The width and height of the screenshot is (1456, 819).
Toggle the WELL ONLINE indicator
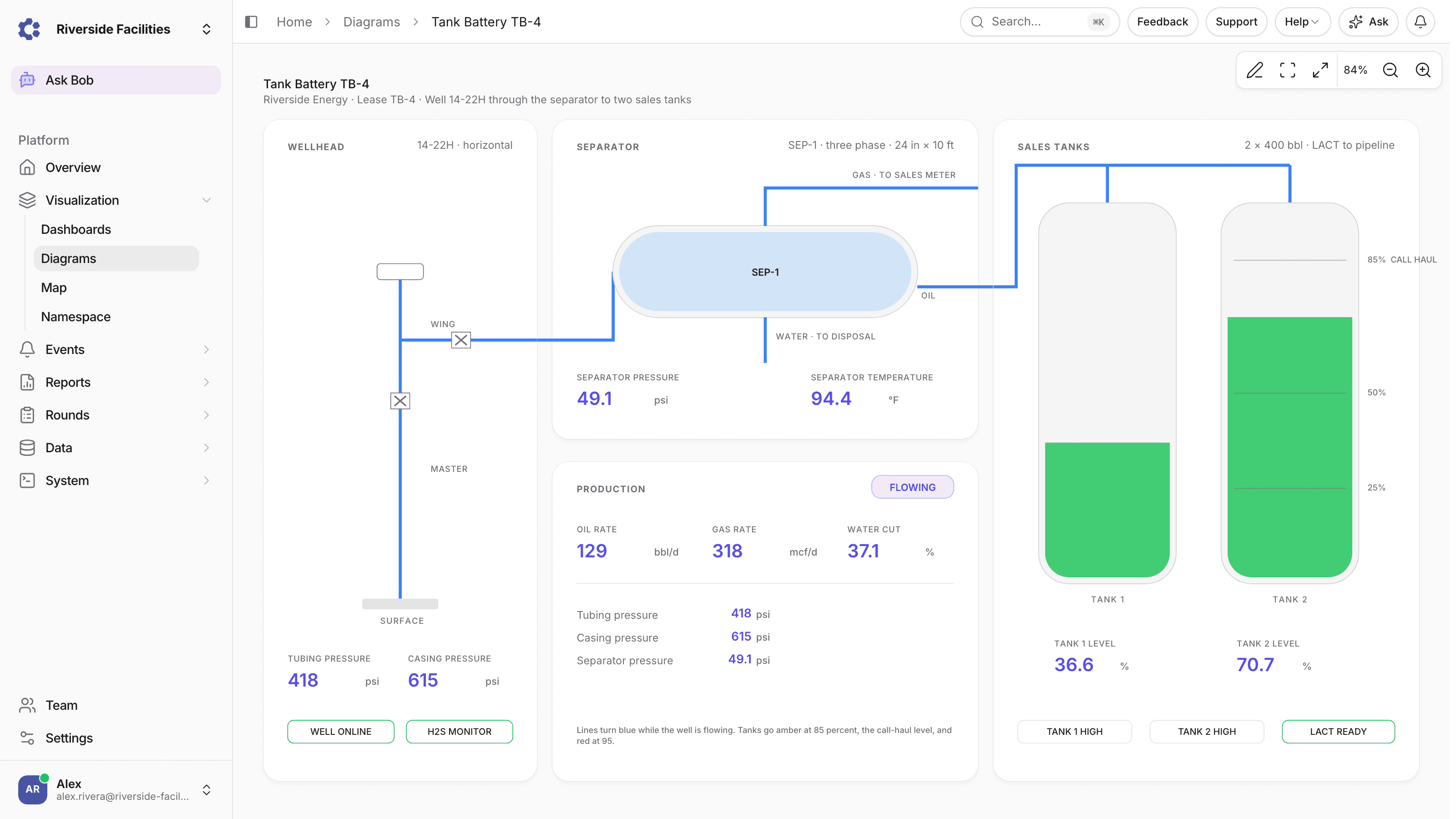pos(341,731)
